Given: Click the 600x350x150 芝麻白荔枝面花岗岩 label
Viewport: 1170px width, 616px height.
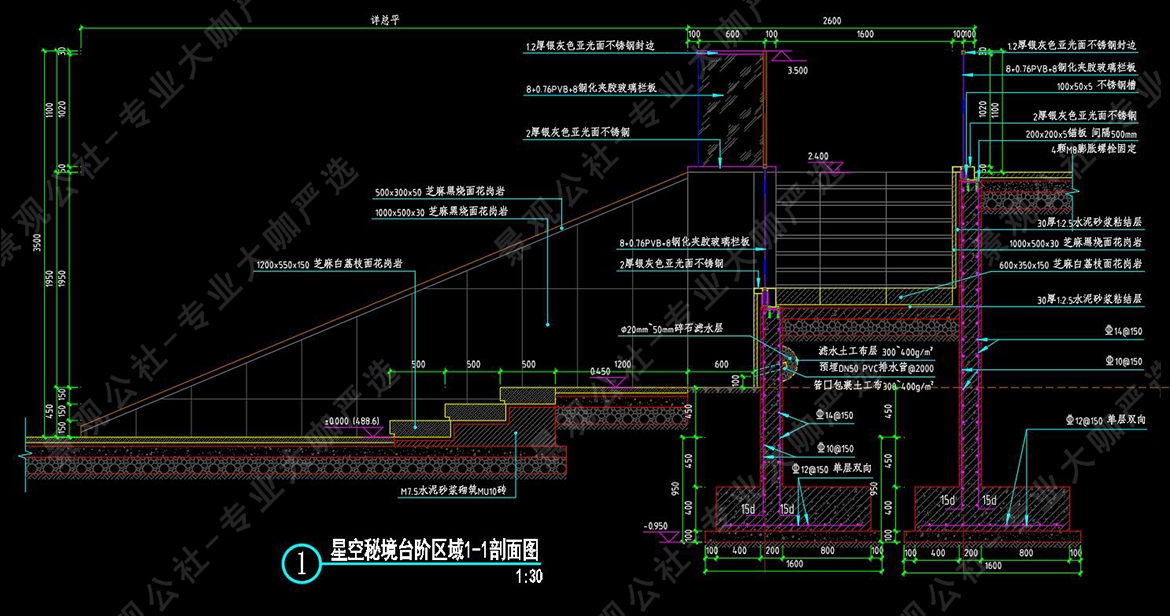Looking at the screenshot, I should pyautogui.click(x=1070, y=265).
